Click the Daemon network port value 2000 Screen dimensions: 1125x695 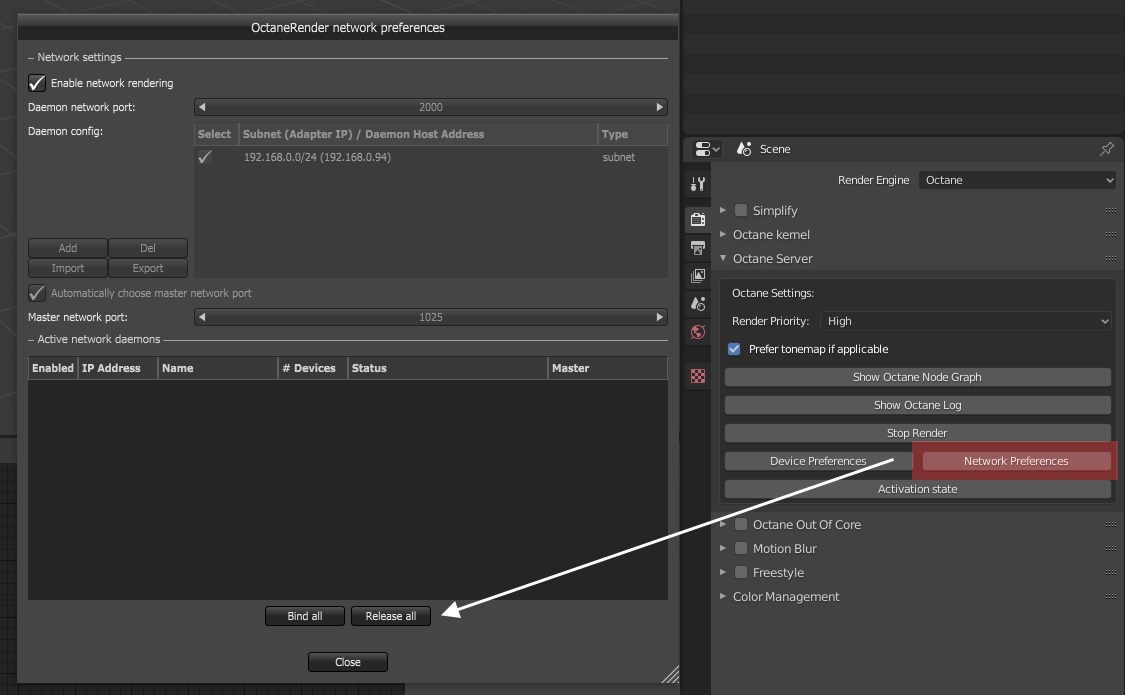tap(430, 107)
